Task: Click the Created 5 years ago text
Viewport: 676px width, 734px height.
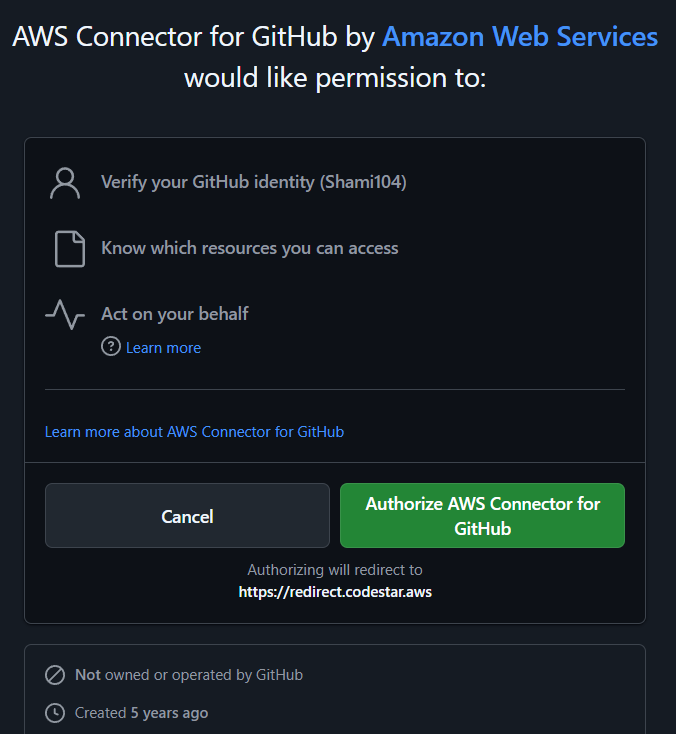Action: pos(141,713)
